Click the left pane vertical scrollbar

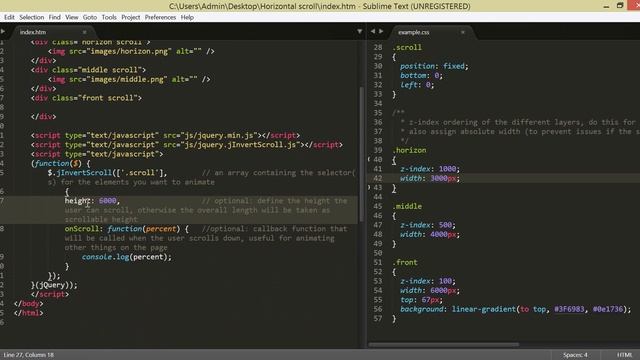point(361,155)
